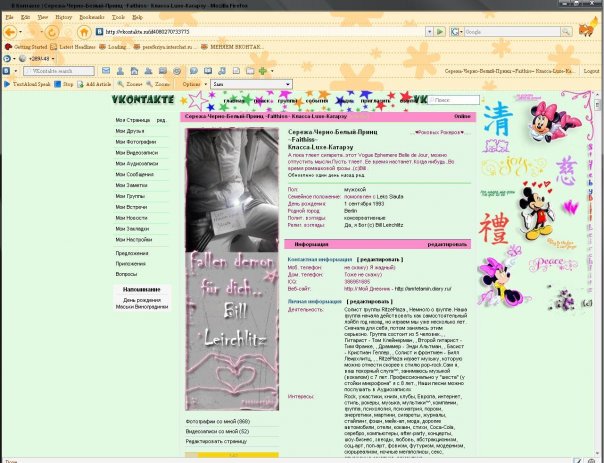Click the VKontakte toolbar single-person profile icon

point(120,70)
